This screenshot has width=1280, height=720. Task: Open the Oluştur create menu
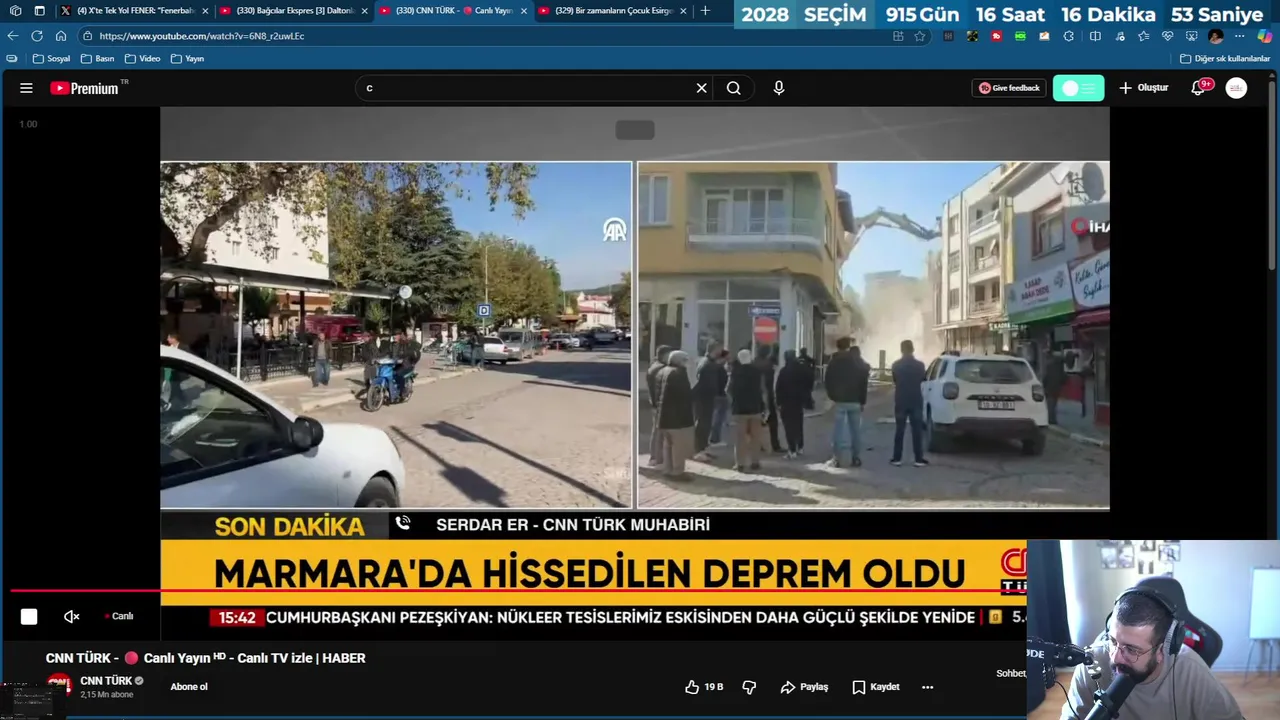(1143, 88)
